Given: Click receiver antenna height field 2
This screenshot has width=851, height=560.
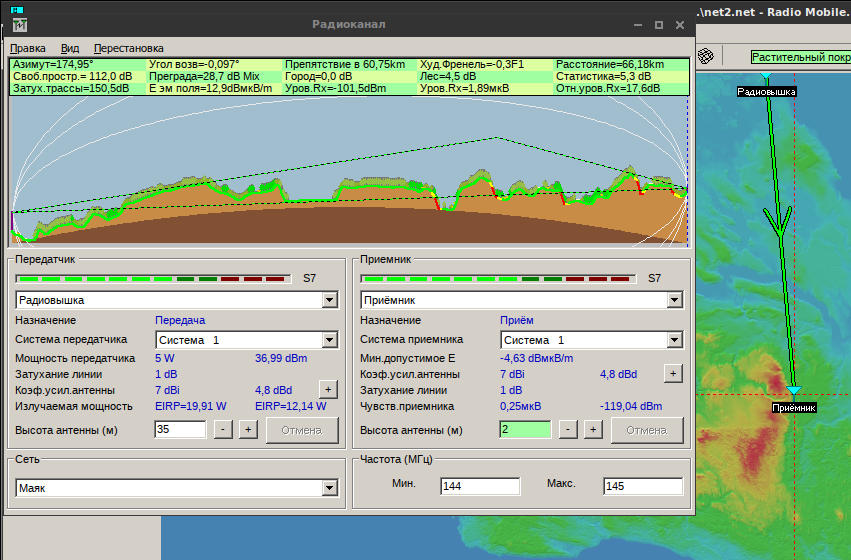Looking at the screenshot, I should coord(525,429).
